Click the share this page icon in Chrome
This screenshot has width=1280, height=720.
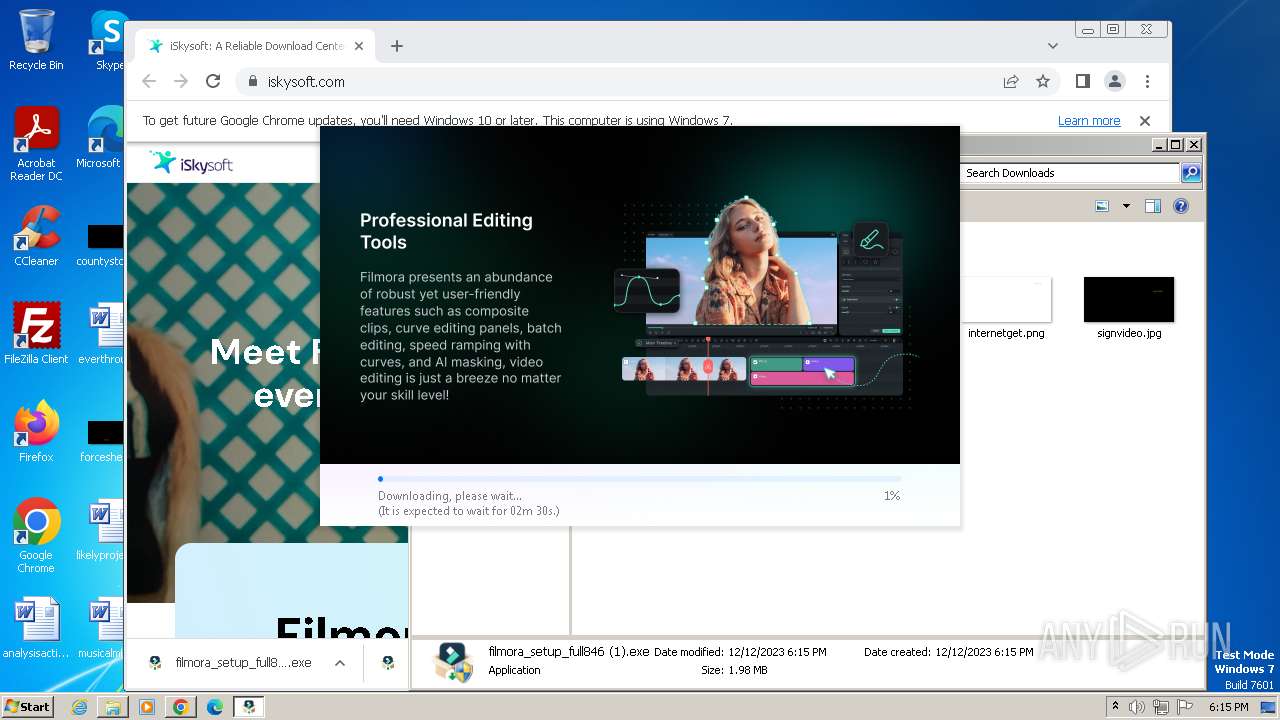pos(1011,82)
